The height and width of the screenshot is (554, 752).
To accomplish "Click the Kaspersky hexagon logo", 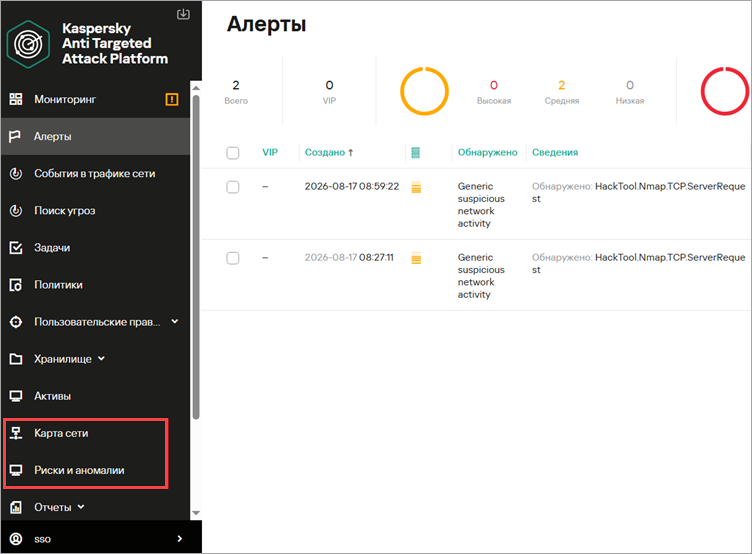I will (x=28, y=44).
